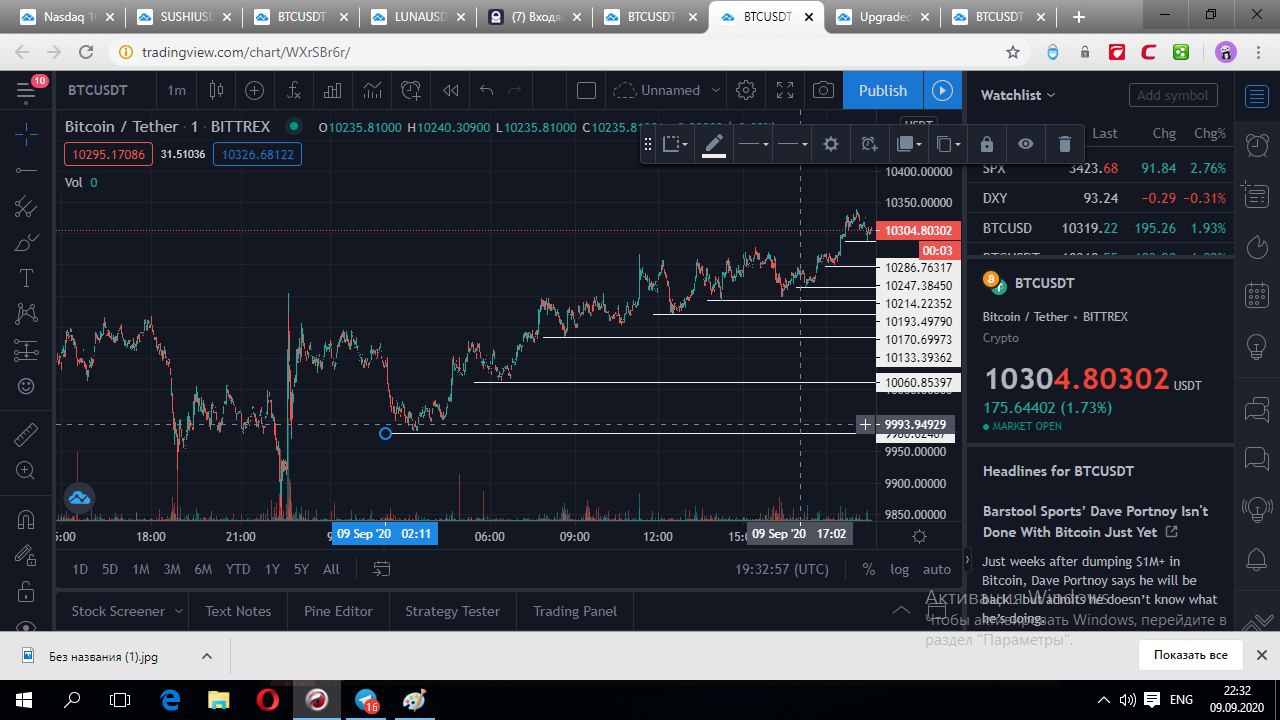This screenshot has width=1280, height=720.
Task: Select the trend line drawing tool
Action: 27,170
